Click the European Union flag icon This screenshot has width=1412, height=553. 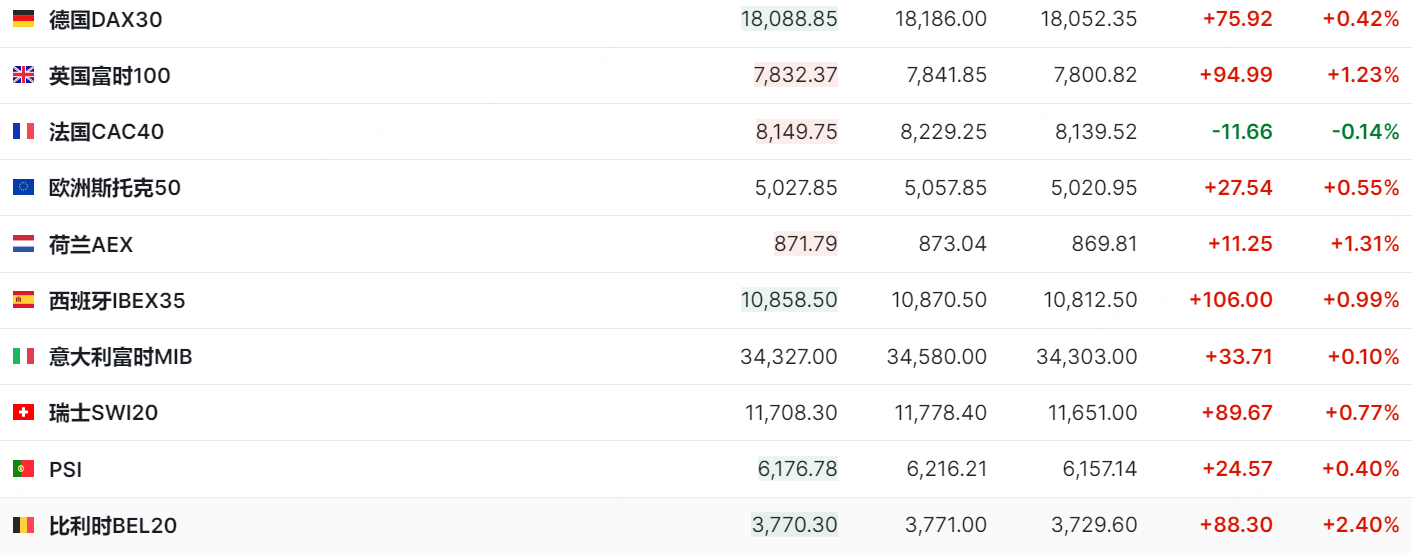point(23,187)
